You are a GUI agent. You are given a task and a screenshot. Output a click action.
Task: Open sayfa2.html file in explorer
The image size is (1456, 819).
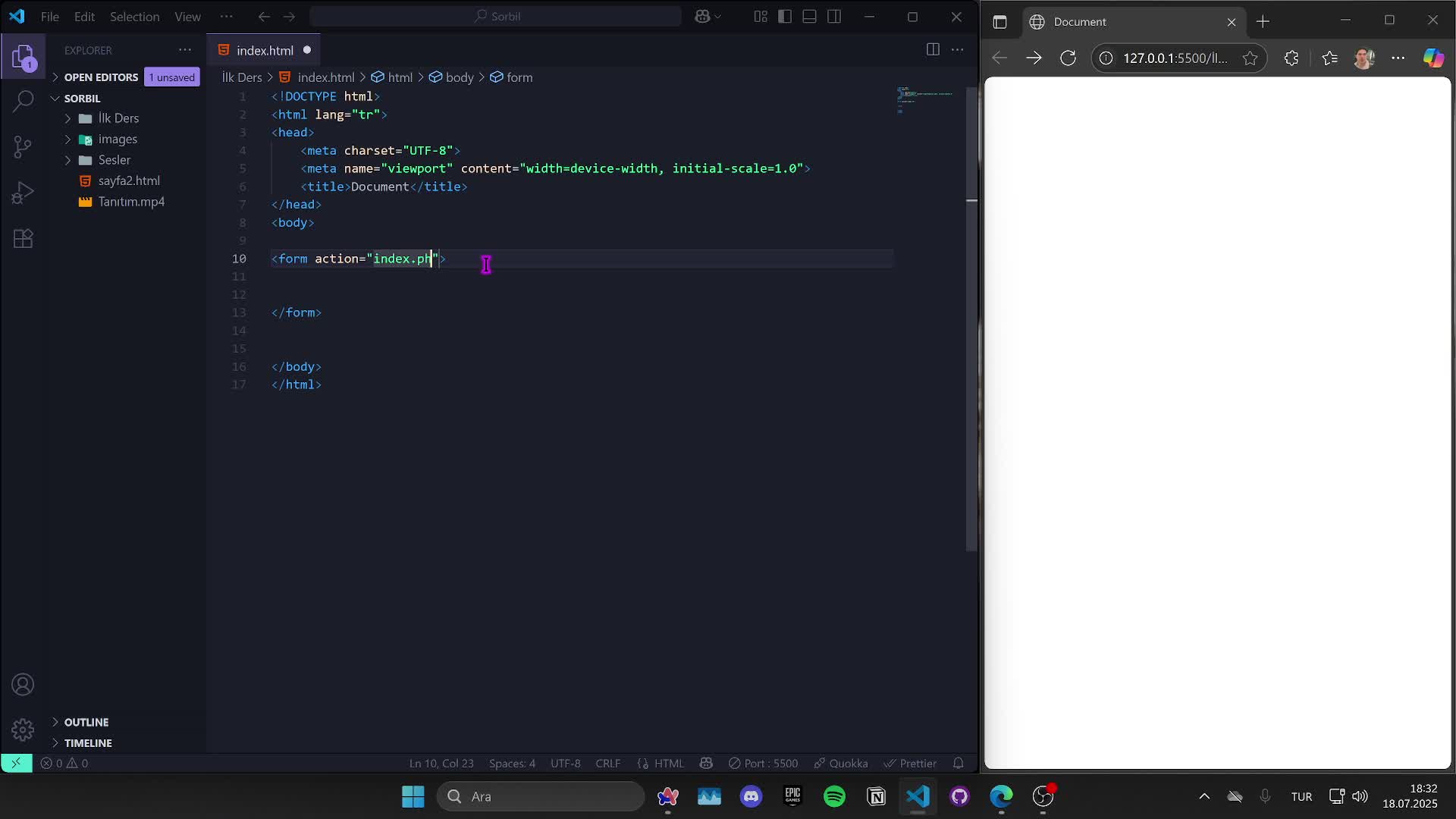pyautogui.click(x=129, y=180)
